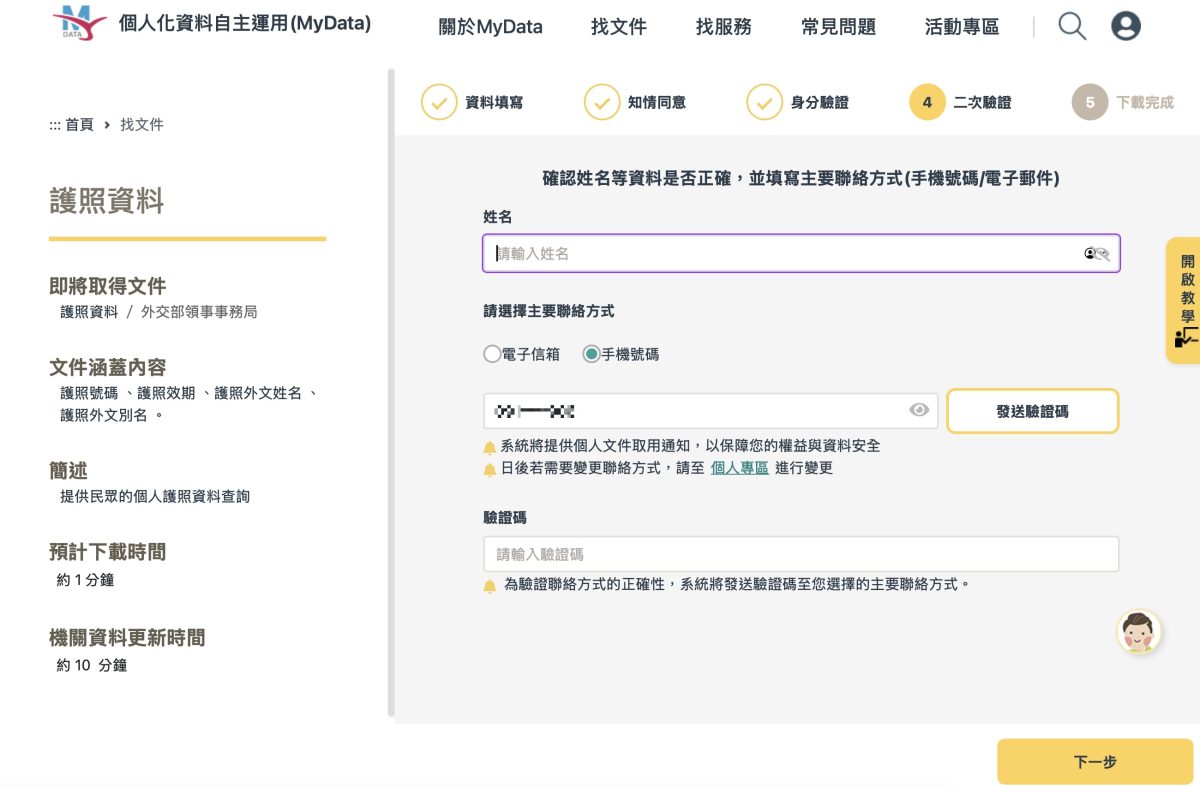The height and width of the screenshot is (787, 1200).
Task: Click the 外交部領事事務局 text
Action: [199, 312]
